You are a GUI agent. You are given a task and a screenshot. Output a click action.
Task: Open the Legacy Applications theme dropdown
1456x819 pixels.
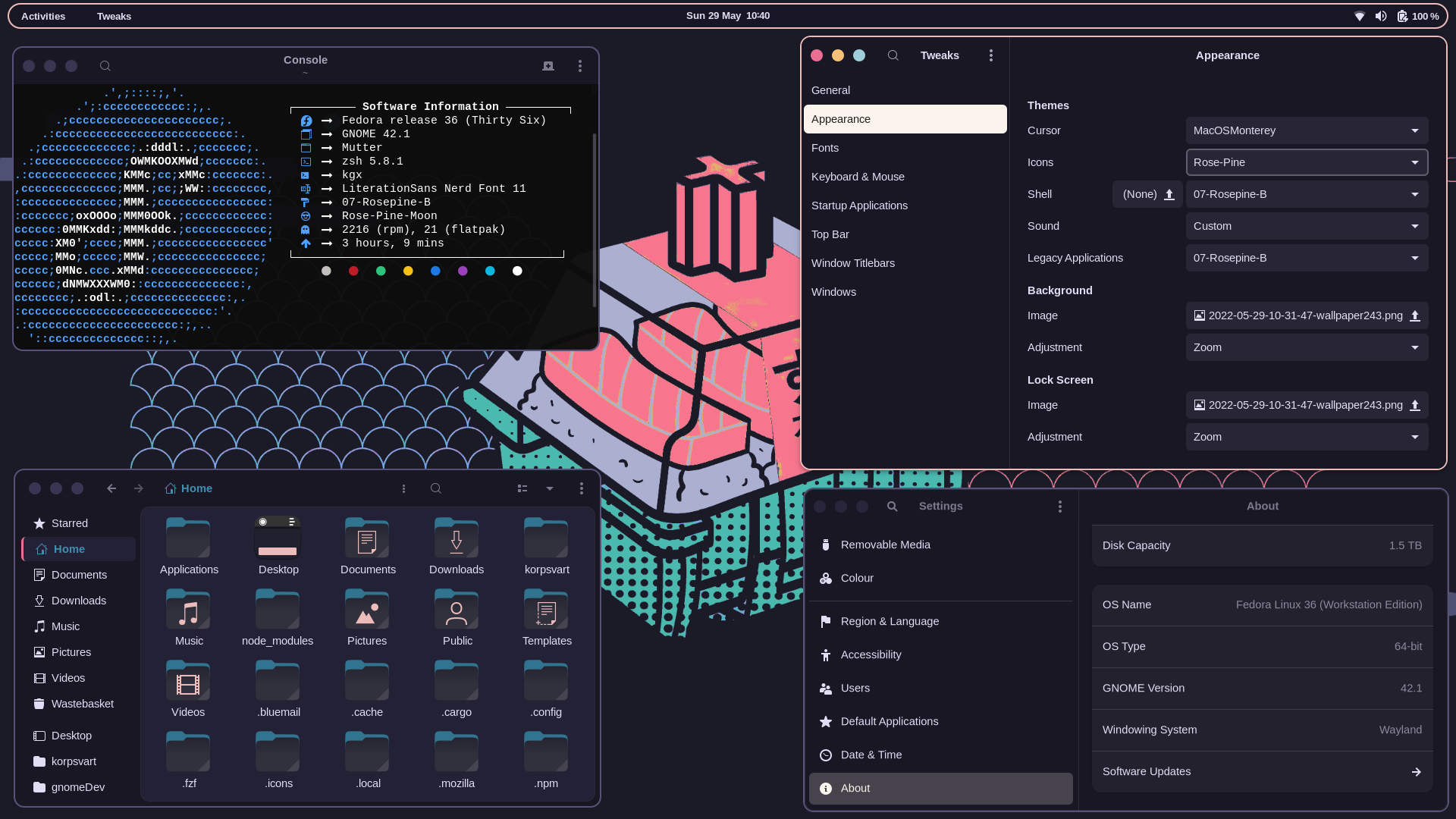1307,258
